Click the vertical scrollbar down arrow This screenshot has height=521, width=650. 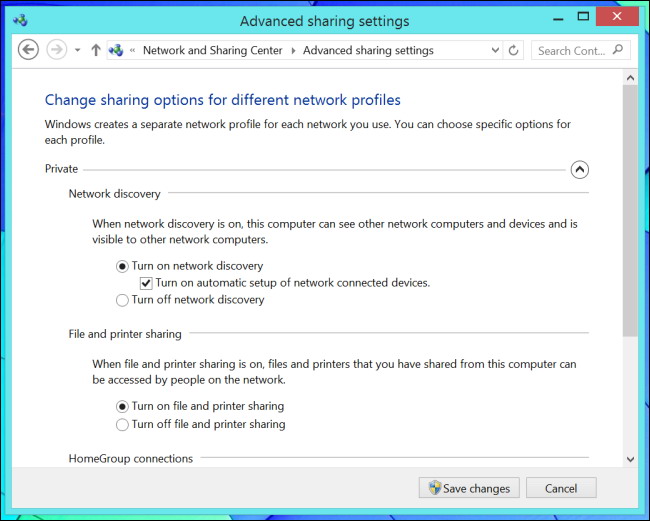630,458
